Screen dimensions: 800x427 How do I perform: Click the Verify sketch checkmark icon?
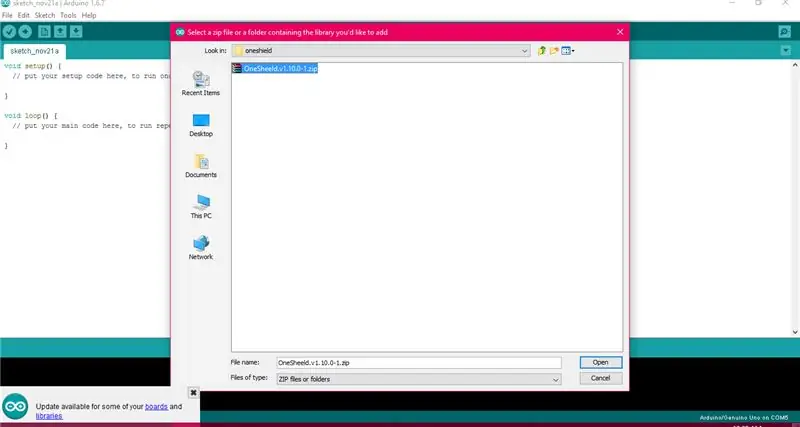tap(9, 32)
